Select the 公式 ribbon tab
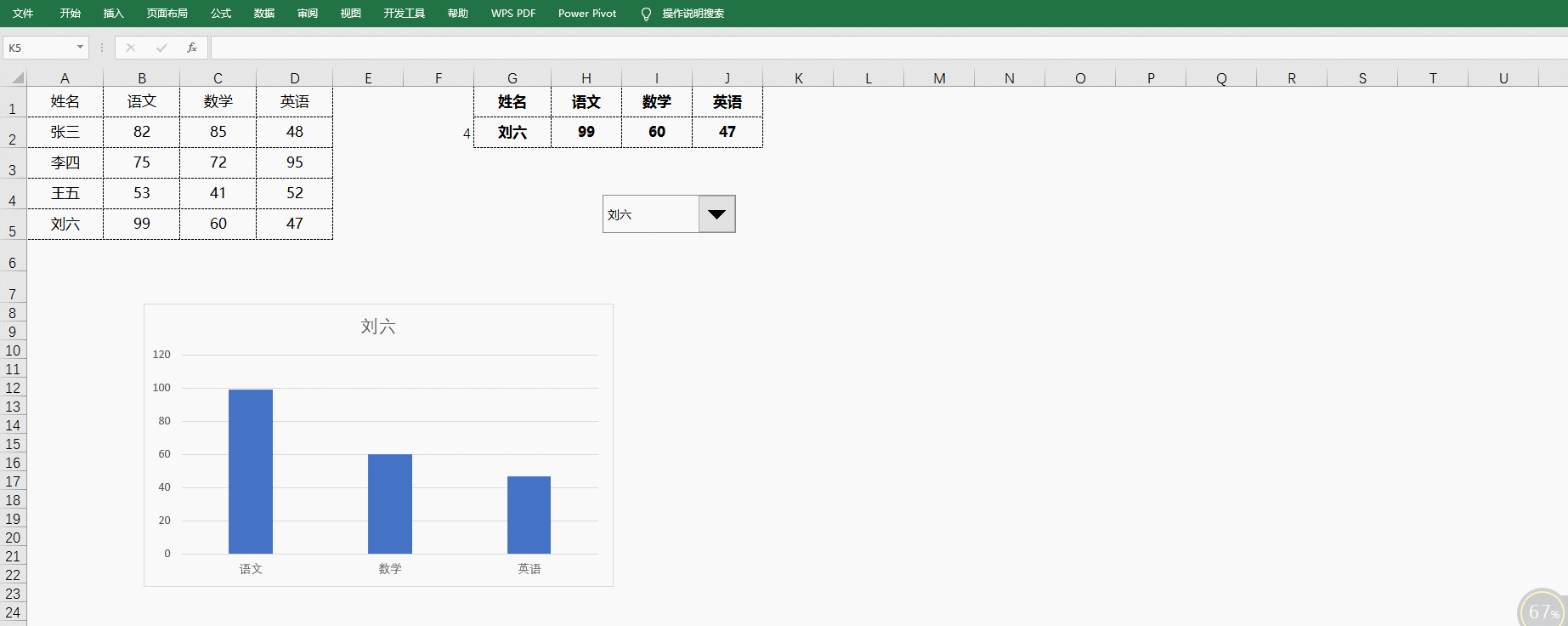Viewport: 1568px width, 626px height. point(221,14)
